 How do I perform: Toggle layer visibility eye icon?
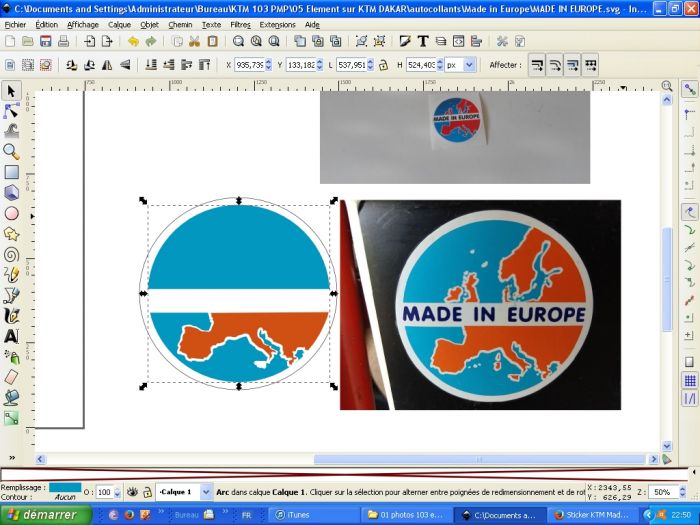(x=131, y=492)
